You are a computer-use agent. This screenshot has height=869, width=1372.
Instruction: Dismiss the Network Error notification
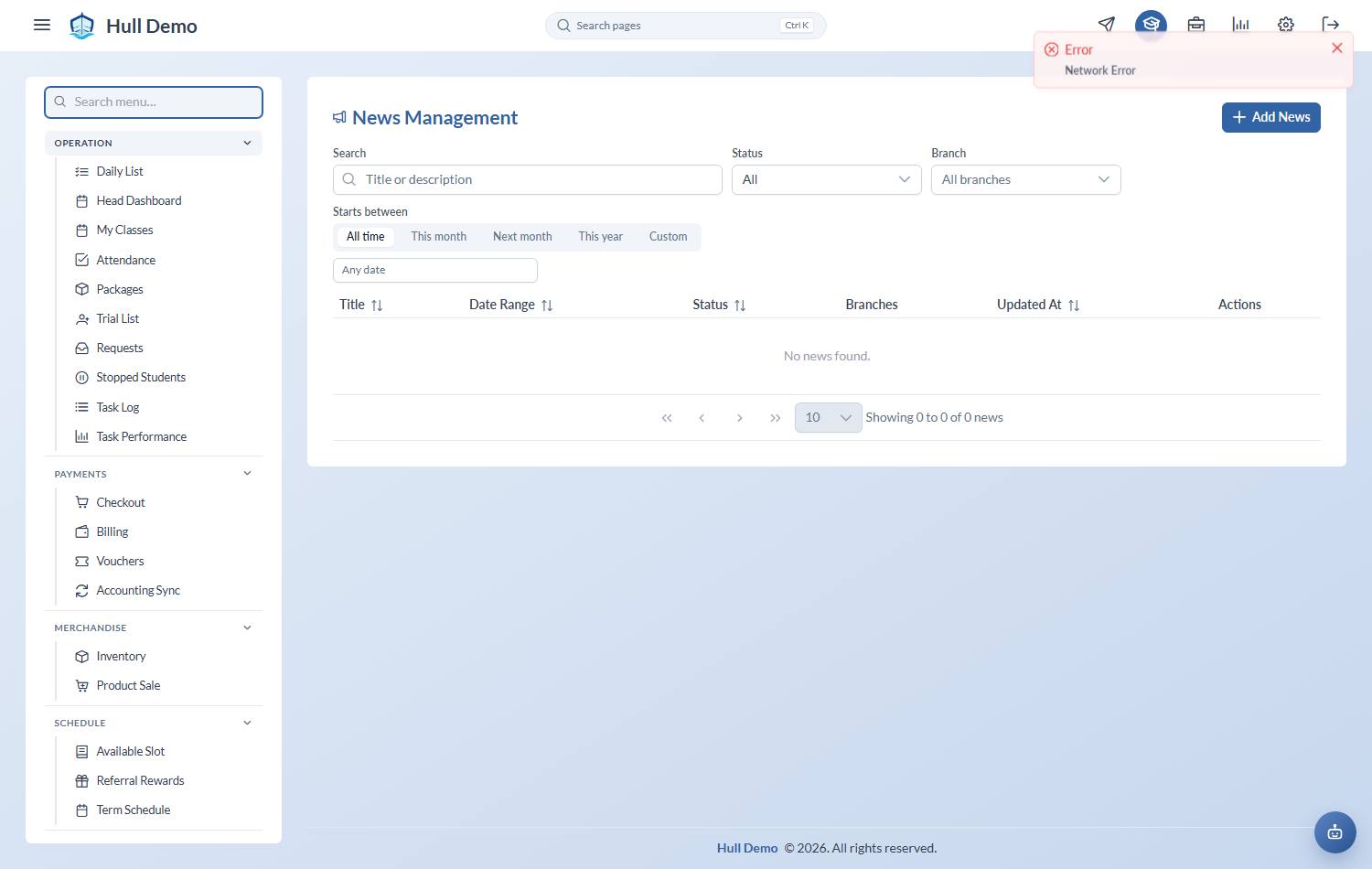tap(1336, 48)
